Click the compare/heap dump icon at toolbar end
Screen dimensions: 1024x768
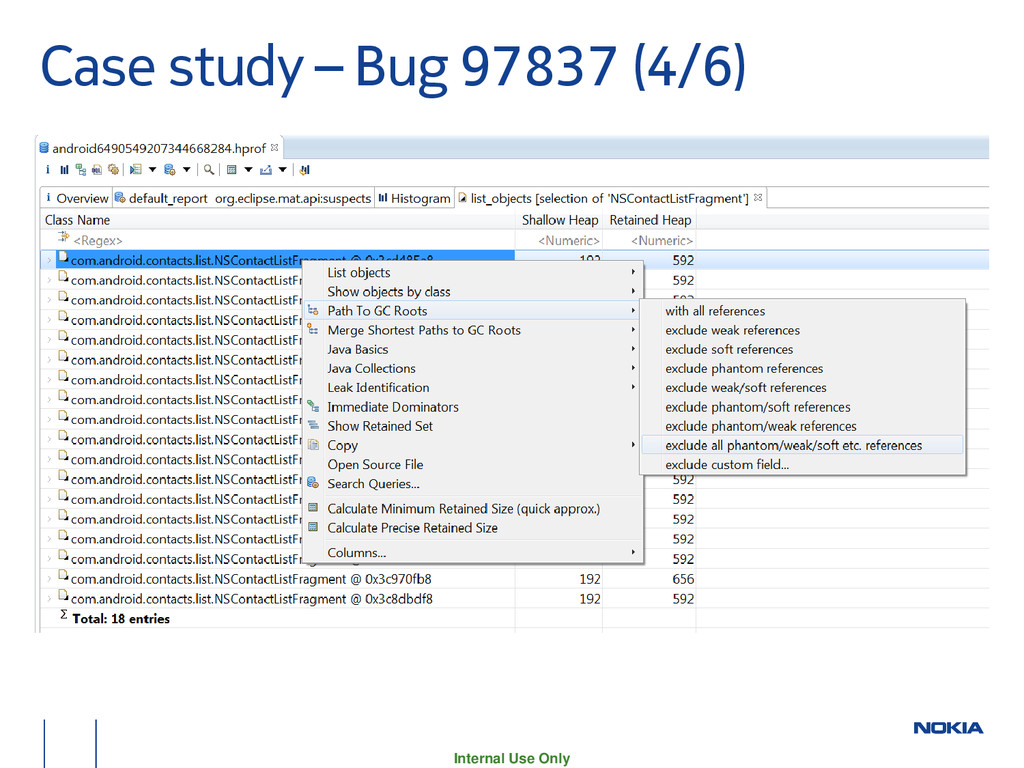click(x=304, y=170)
